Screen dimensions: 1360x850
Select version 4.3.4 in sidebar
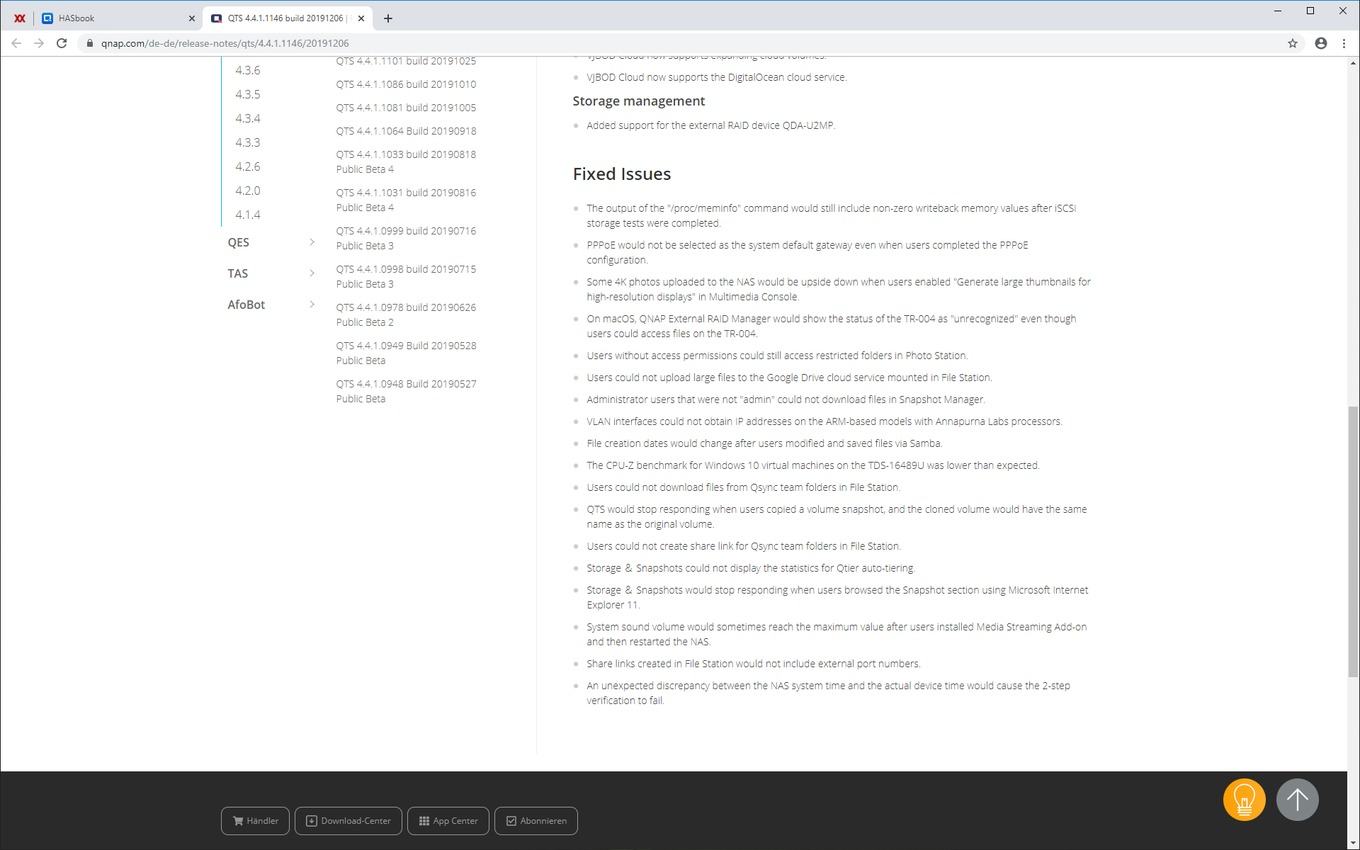click(x=247, y=118)
